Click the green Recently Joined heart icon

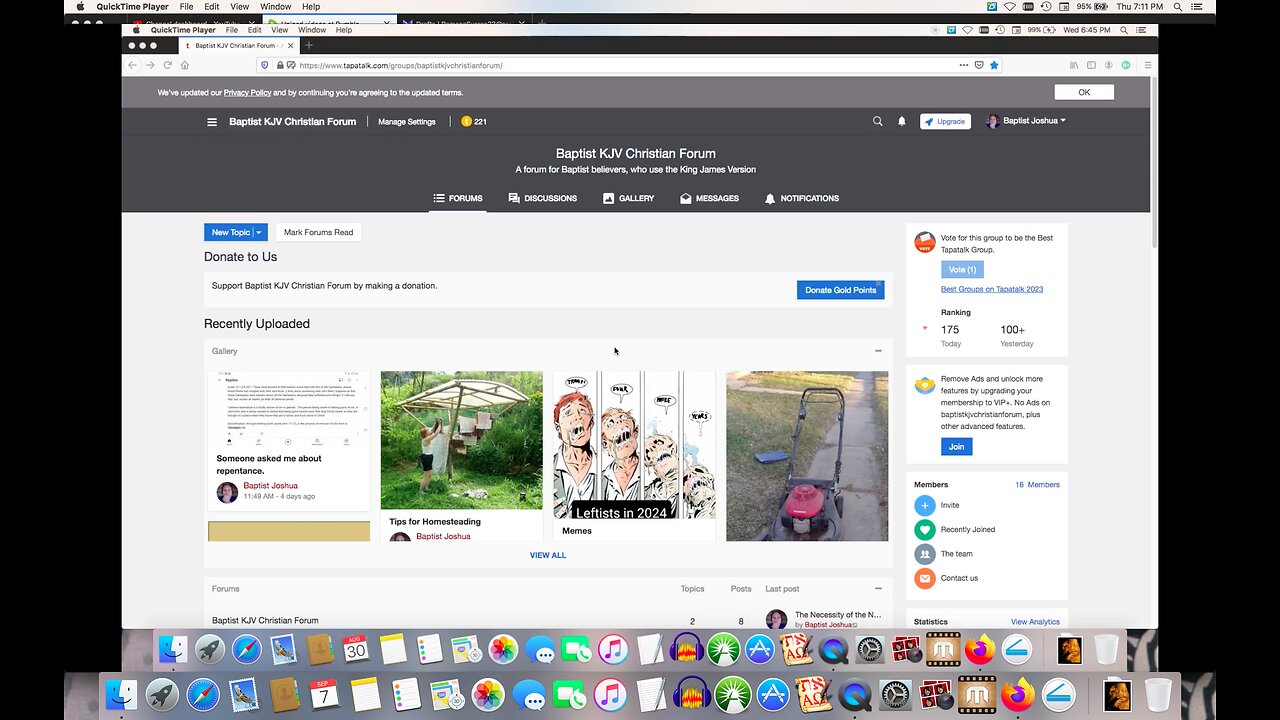pyautogui.click(x=925, y=530)
